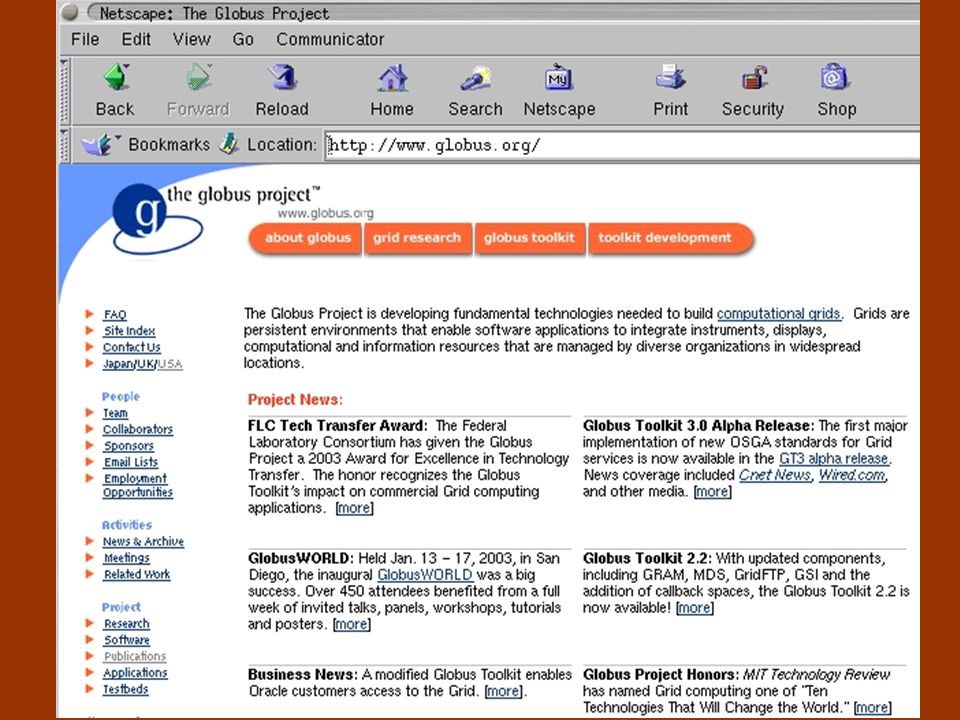Open the Publications sidebar link

135,657
